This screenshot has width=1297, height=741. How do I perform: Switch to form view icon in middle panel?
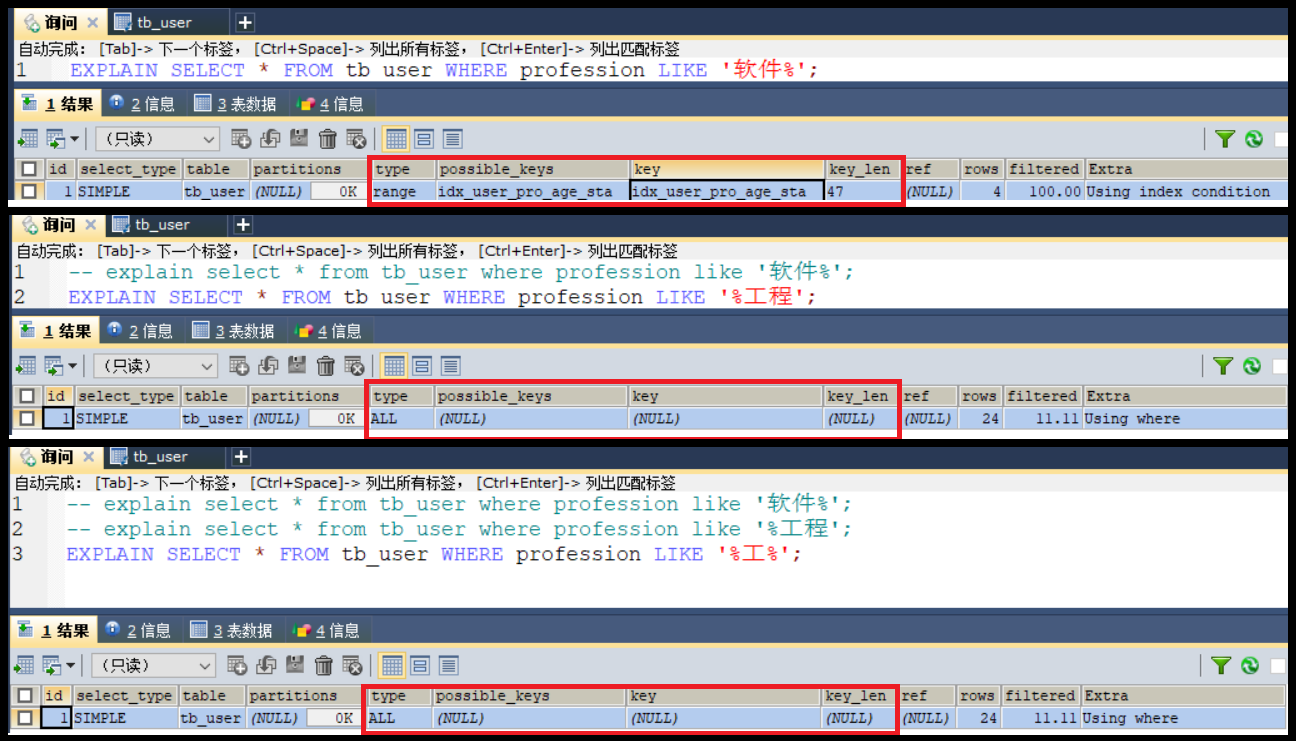(x=422, y=366)
